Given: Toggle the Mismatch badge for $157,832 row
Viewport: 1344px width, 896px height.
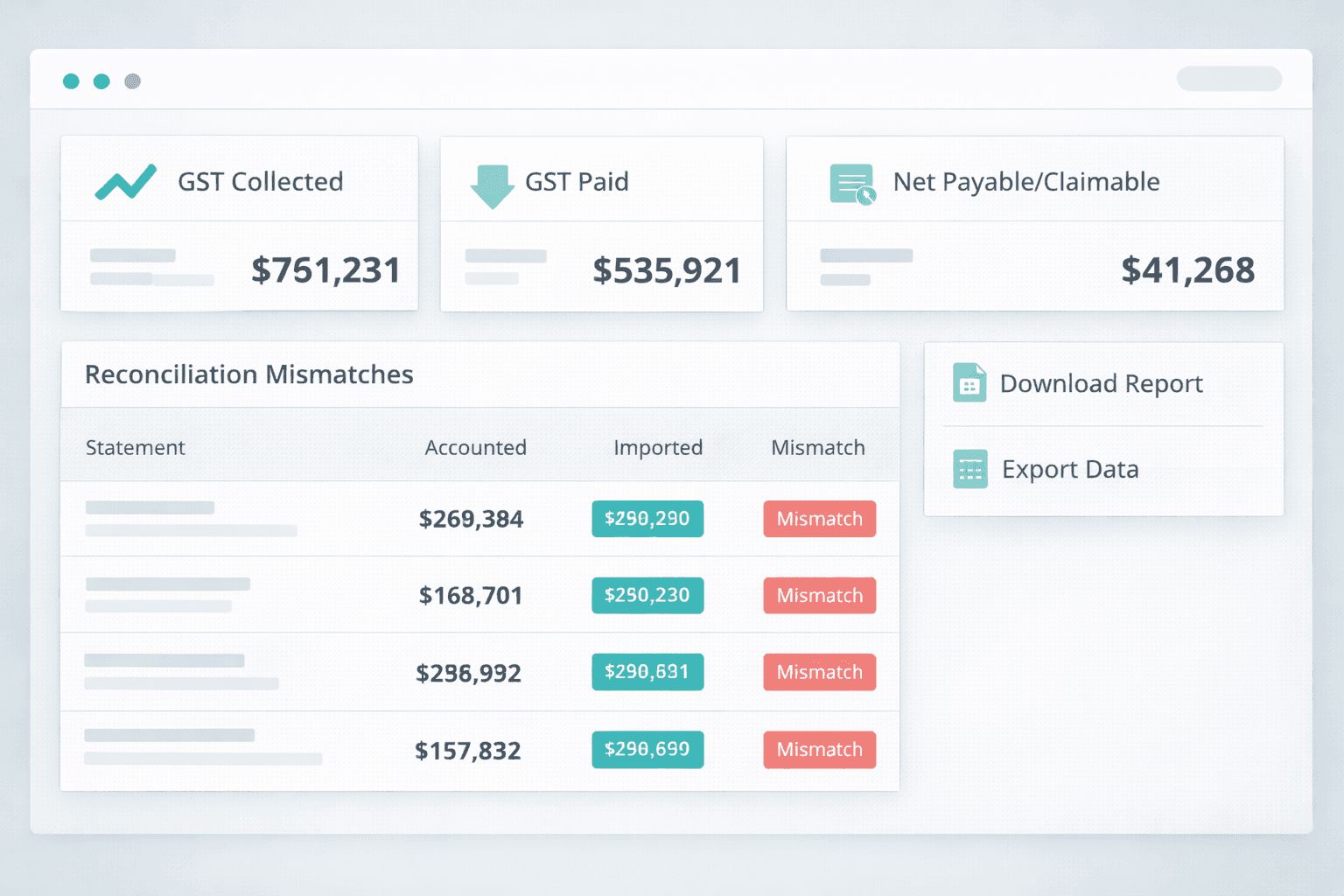Looking at the screenshot, I should tap(819, 749).
